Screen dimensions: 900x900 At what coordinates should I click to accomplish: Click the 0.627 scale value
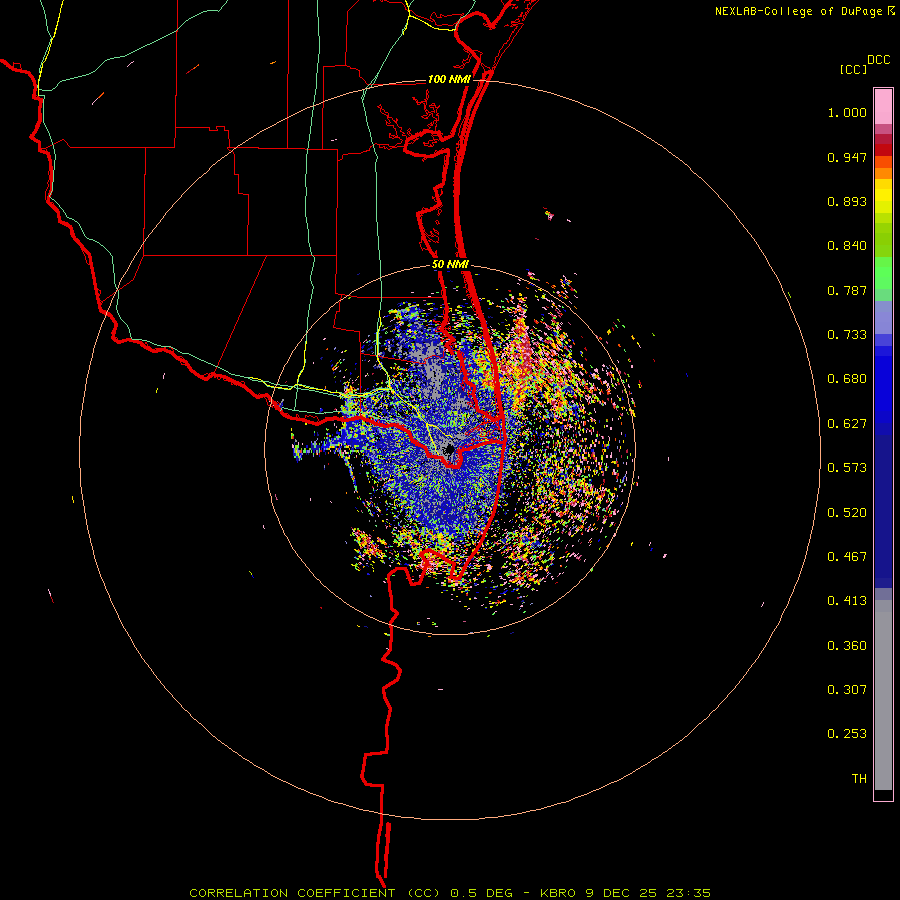(x=847, y=424)
